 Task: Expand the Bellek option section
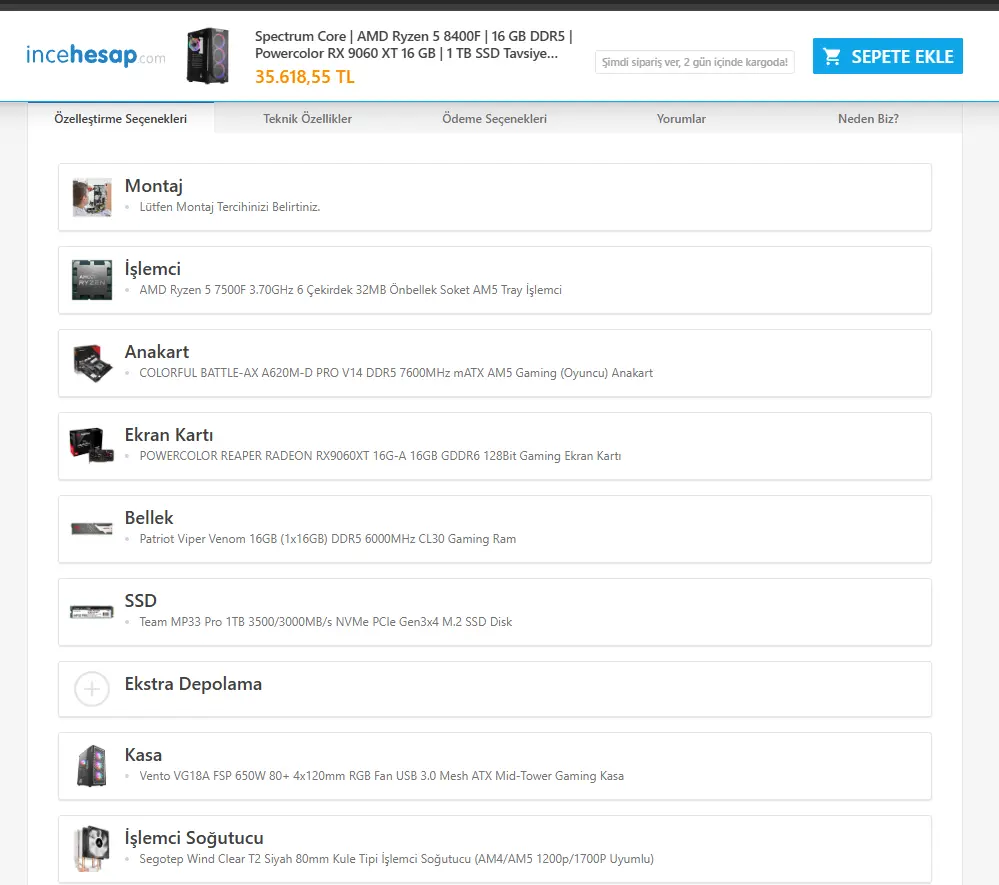point(494,529)
